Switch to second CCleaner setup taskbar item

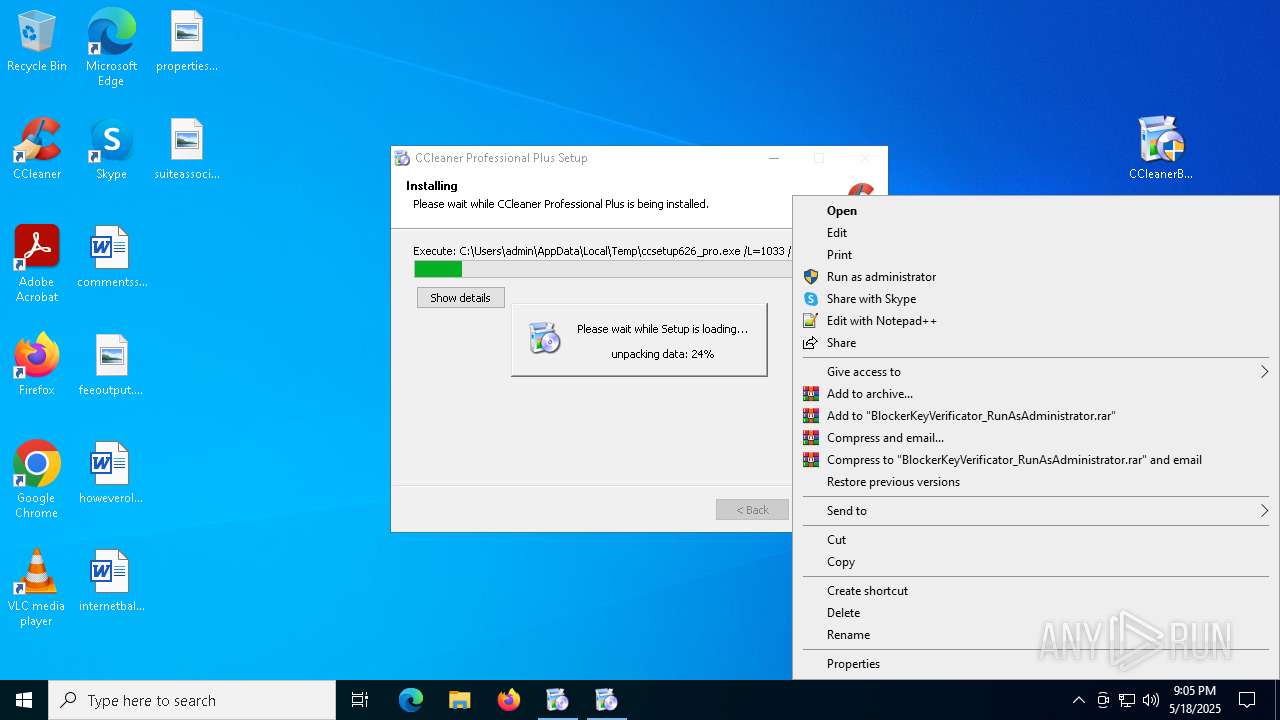[606, 700]
